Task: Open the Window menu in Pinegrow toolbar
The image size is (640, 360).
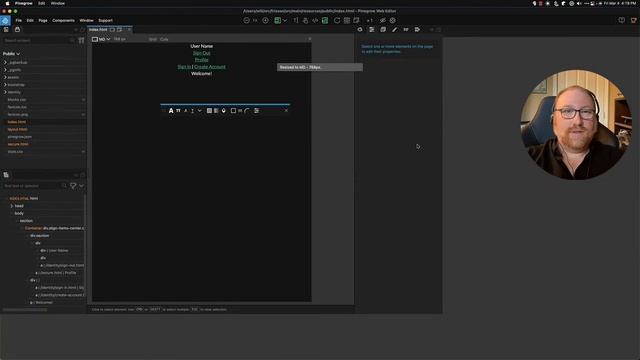Action: (86, 20)
